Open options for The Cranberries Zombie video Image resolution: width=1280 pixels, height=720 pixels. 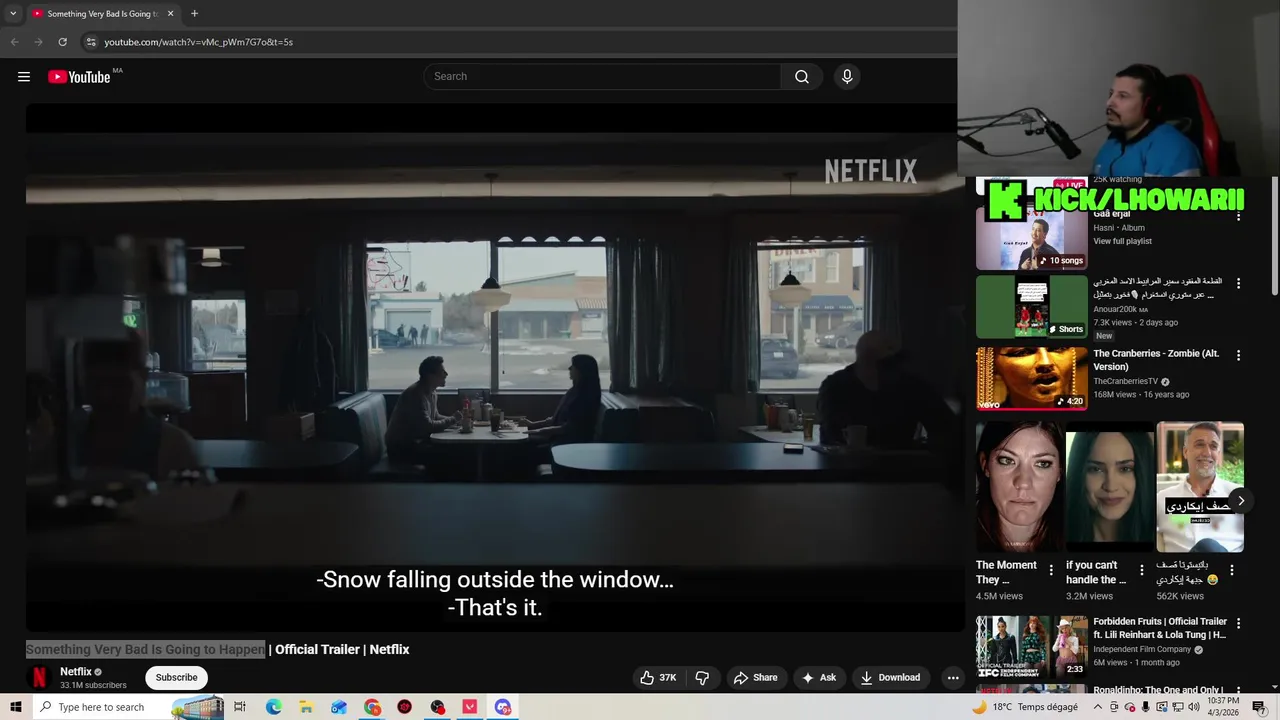click(x=1238, y=355)
